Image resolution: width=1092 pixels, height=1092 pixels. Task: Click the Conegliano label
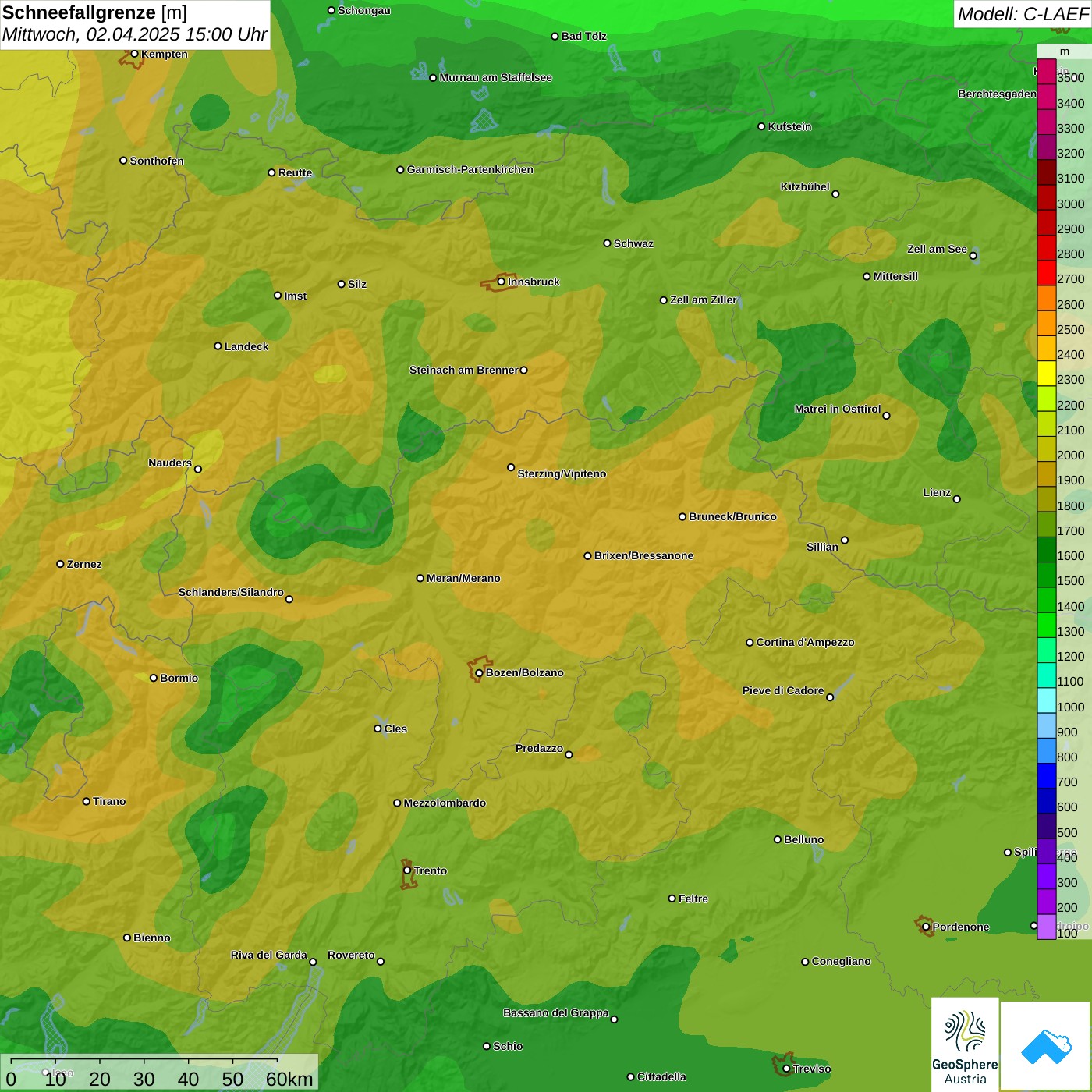coord(841,961)
